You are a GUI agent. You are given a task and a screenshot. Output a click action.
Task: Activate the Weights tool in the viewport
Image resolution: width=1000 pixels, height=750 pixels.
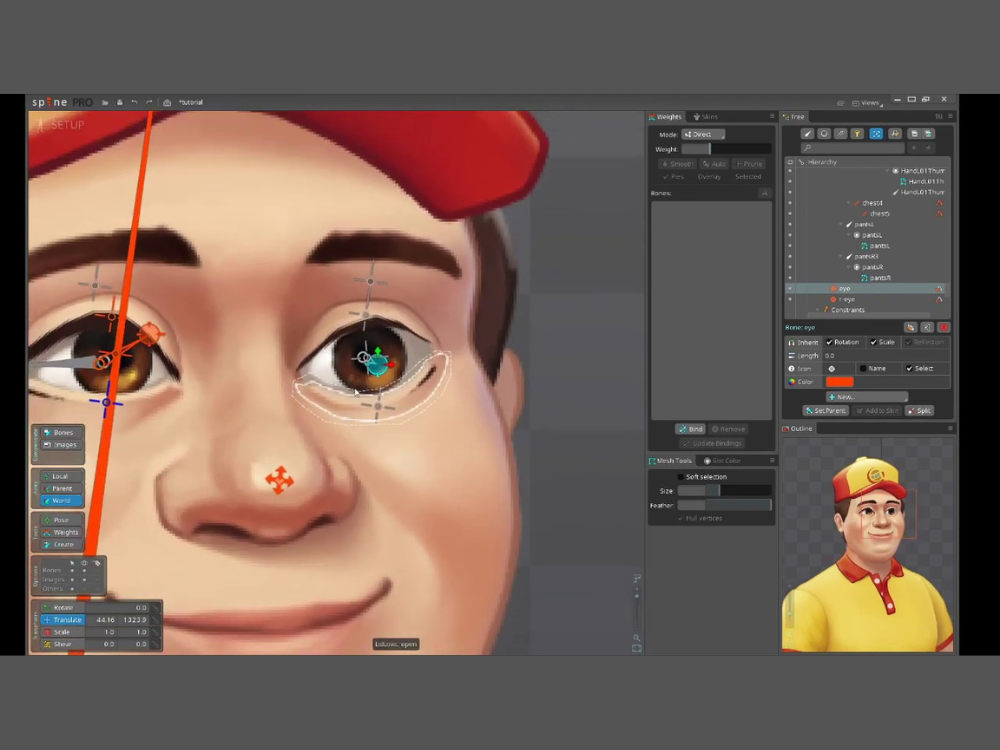pos(61,532)
